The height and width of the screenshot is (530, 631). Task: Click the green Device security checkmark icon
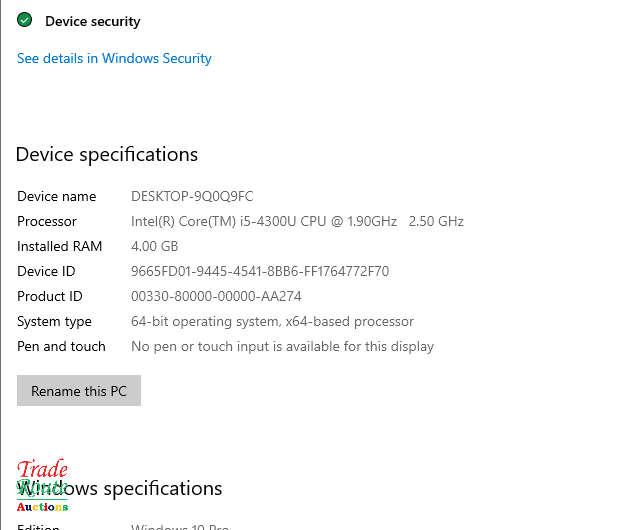(25, 20)
